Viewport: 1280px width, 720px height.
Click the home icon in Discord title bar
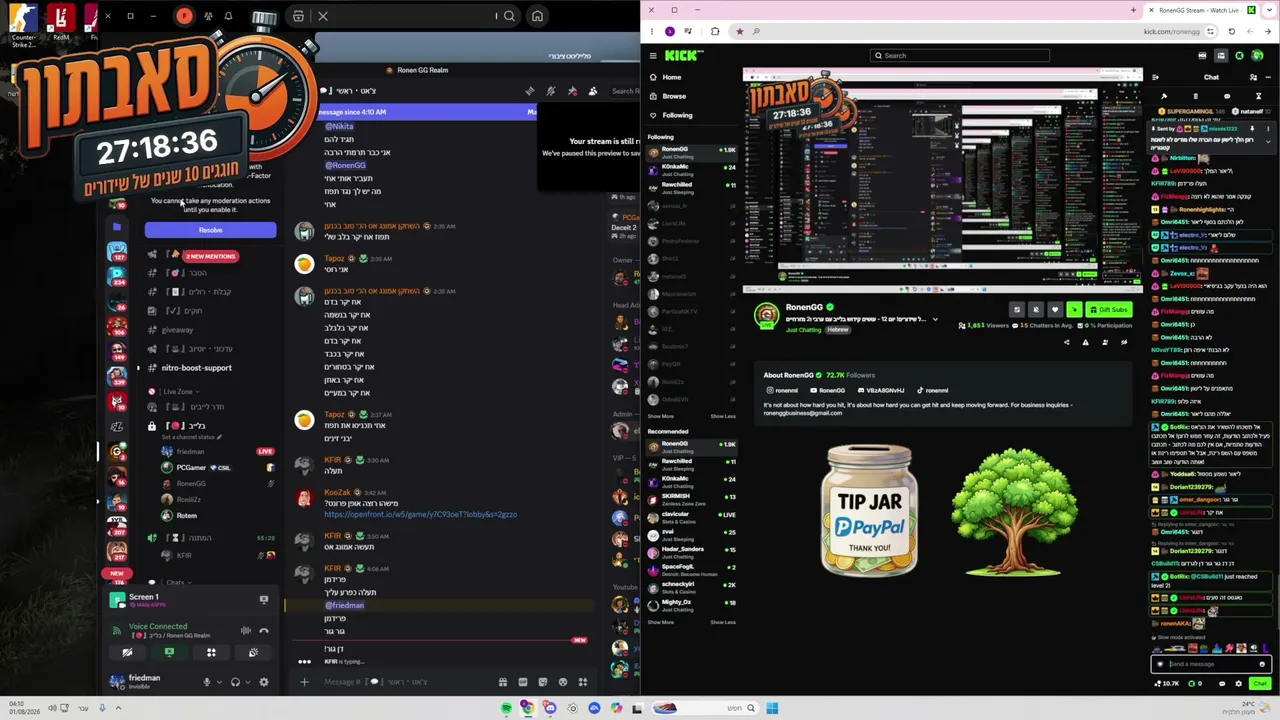(x=537, y=16)
